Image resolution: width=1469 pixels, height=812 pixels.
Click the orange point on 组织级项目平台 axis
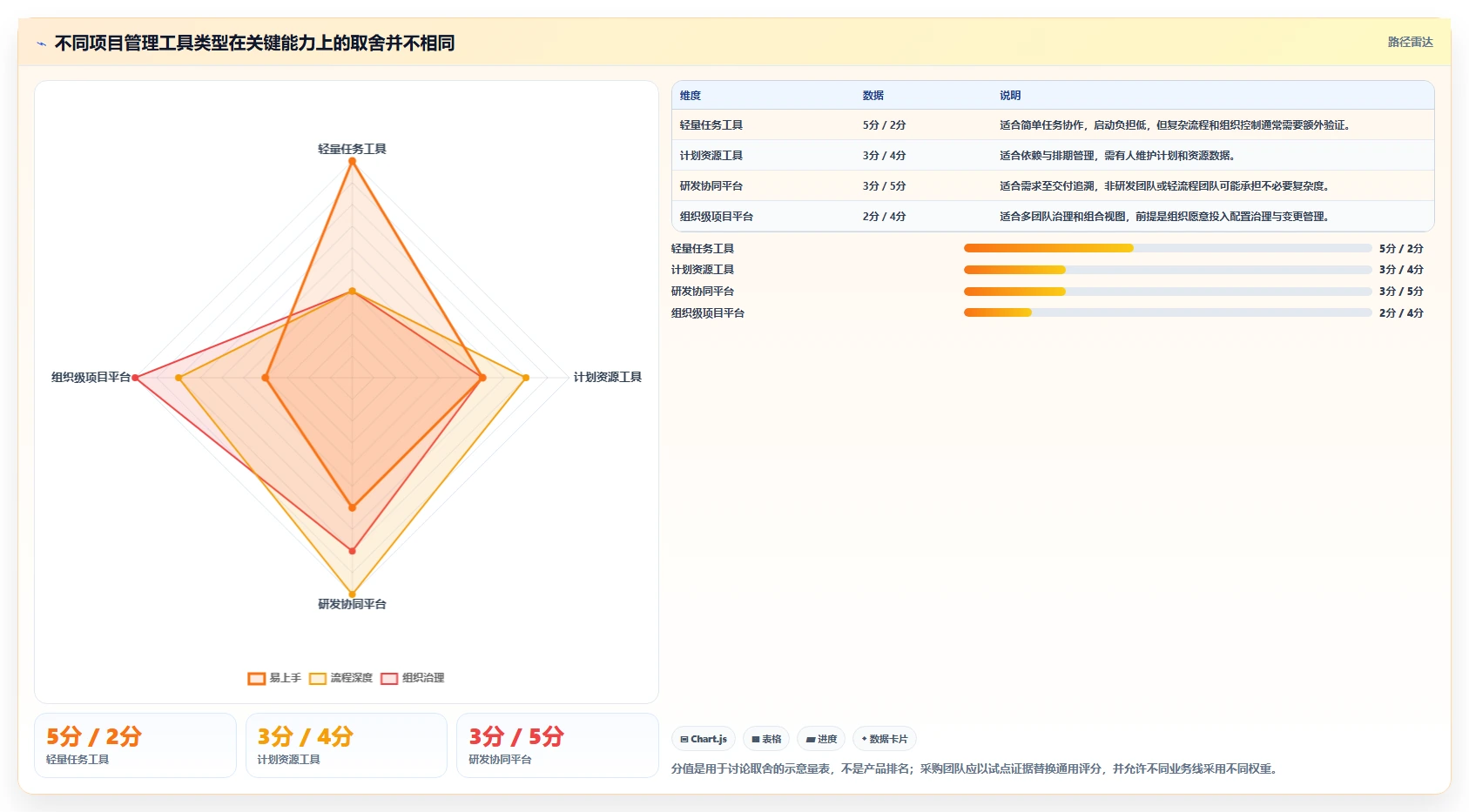coord(266,378)
